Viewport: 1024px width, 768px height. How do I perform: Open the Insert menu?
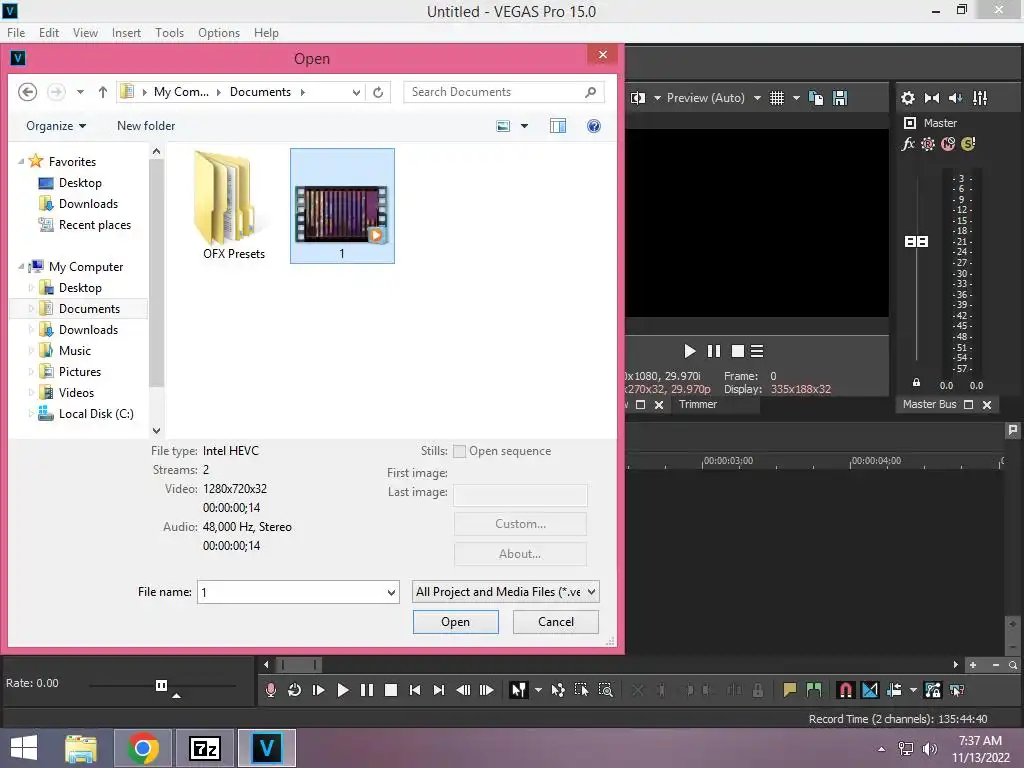pyautogui.click(x=126, y=33)
